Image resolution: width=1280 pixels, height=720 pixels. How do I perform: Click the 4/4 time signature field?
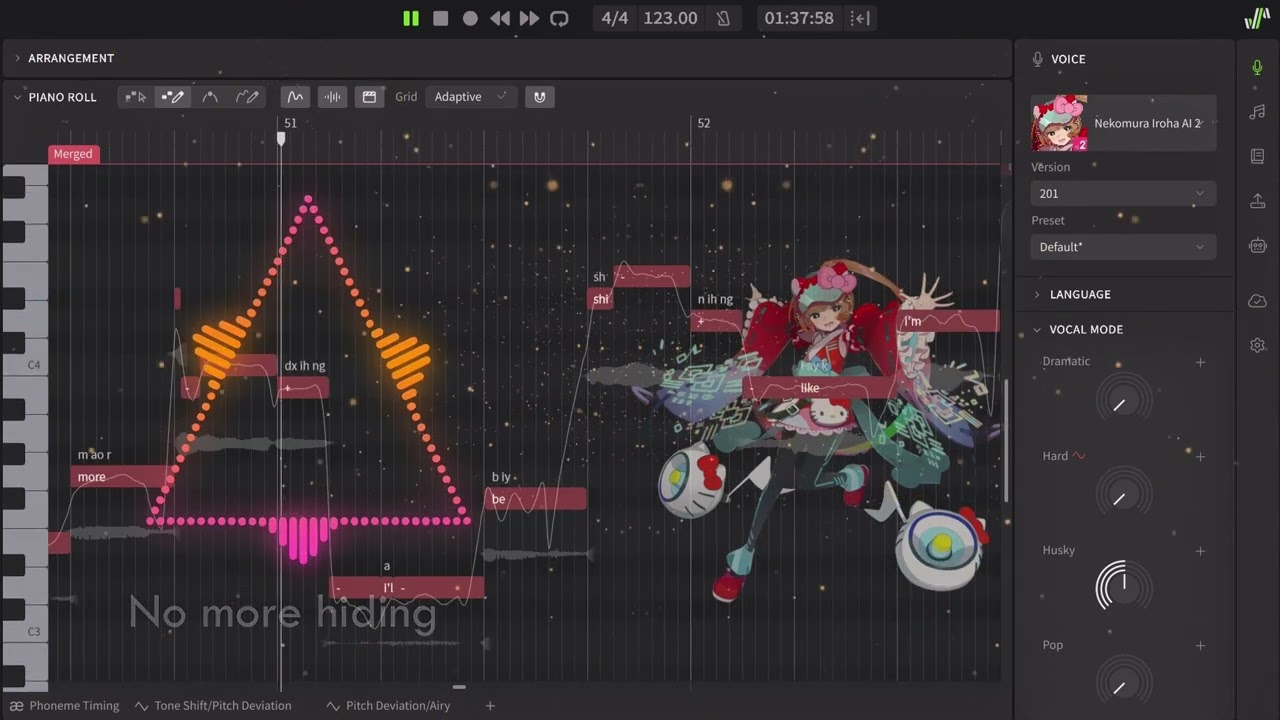coord(615,18)
